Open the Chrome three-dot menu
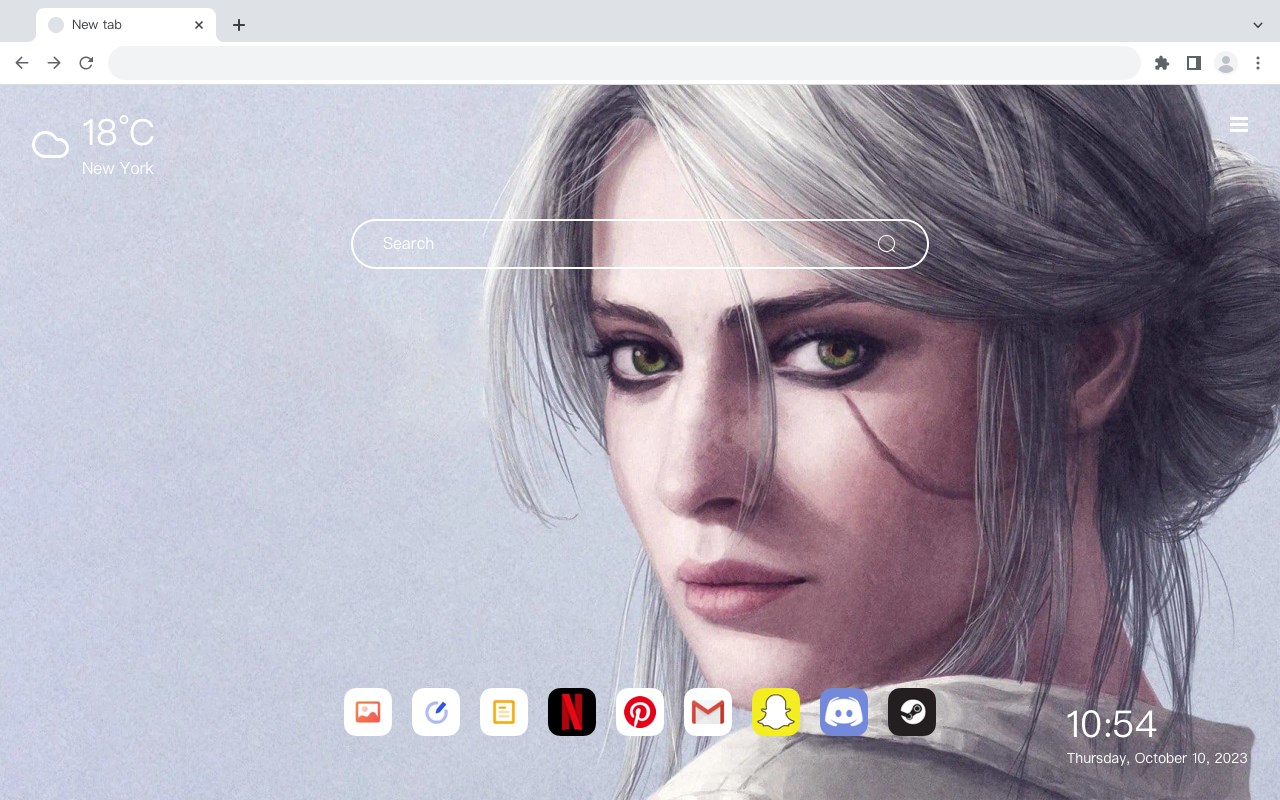Screen dimensions: 1280x800 [x=1258, y=63]
